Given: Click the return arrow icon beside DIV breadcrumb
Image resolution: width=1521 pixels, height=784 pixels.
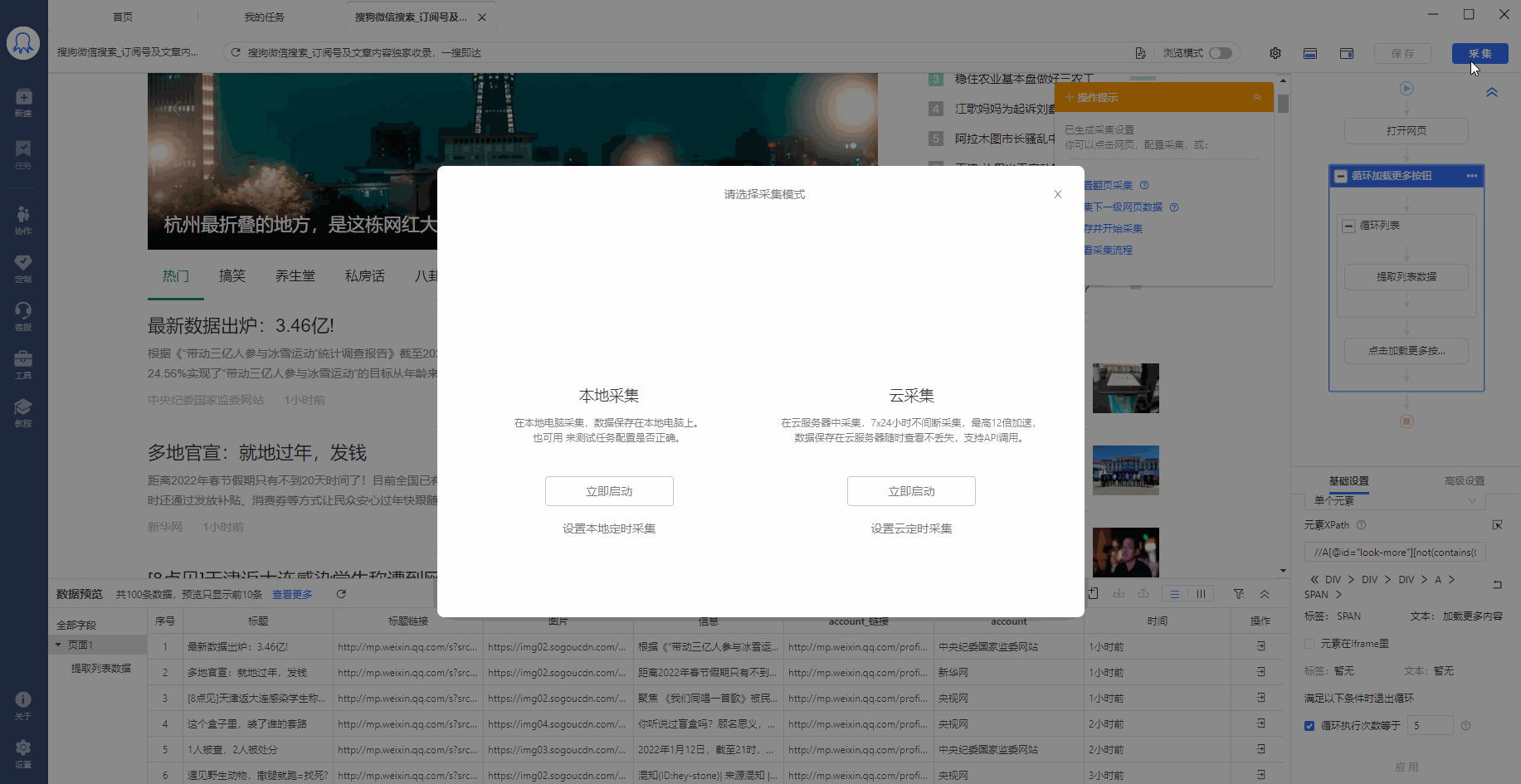Looking at the screenshot, I should 1498,584.
